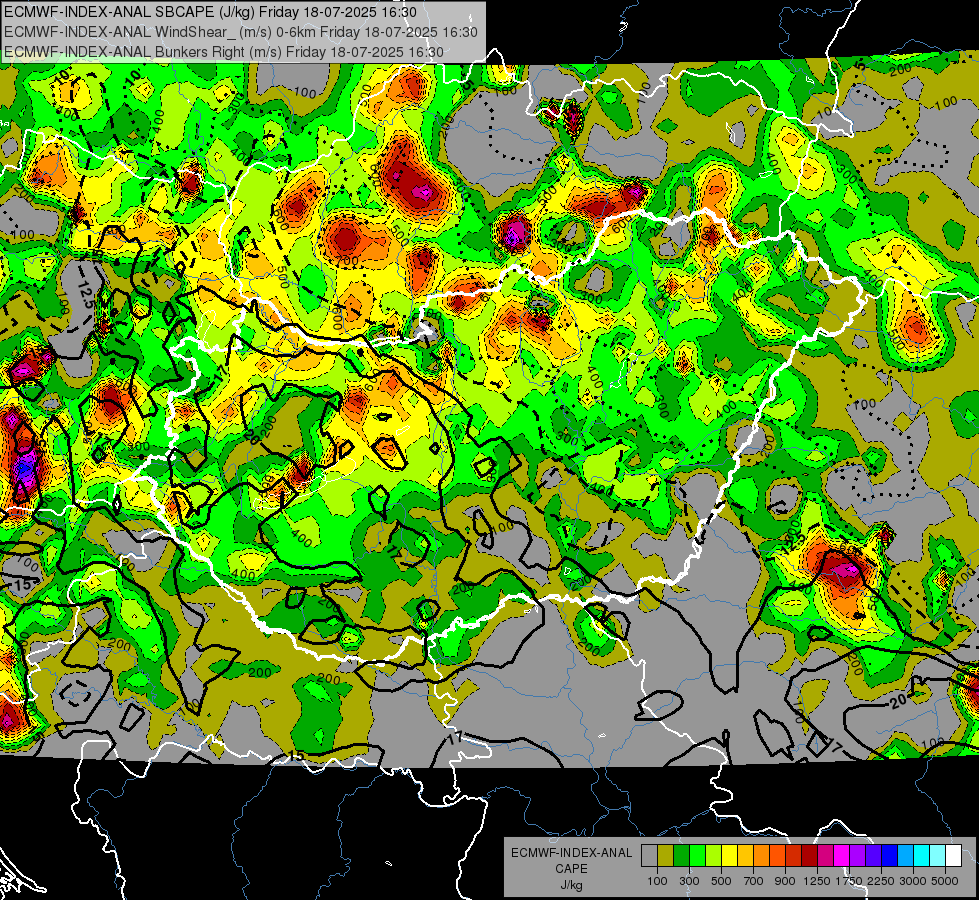Pick the dark red legend swatch
The image size is (979, 900).
[809, 855]
